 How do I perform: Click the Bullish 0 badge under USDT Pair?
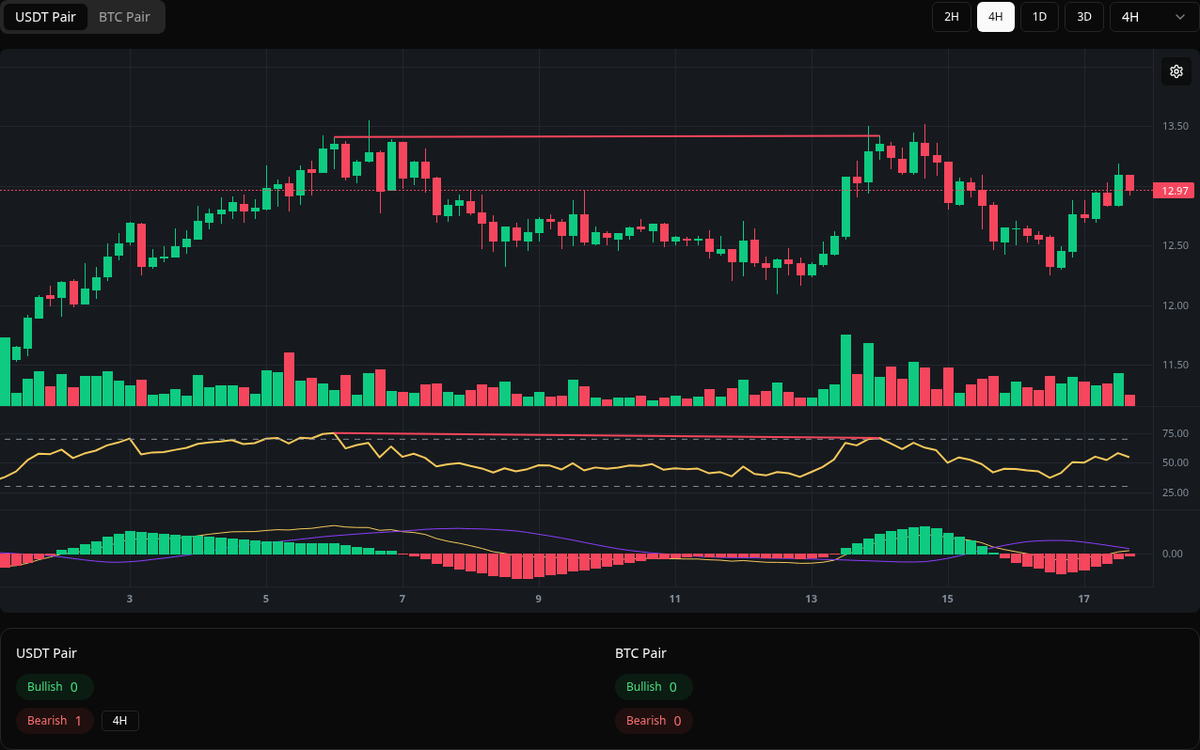pyautogui.click(x=54, y=687)
